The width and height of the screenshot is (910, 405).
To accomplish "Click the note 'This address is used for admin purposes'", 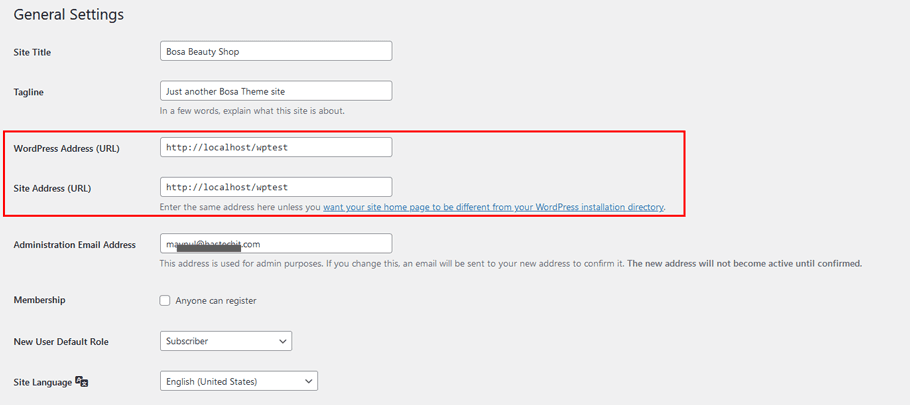I will point(511,263).
